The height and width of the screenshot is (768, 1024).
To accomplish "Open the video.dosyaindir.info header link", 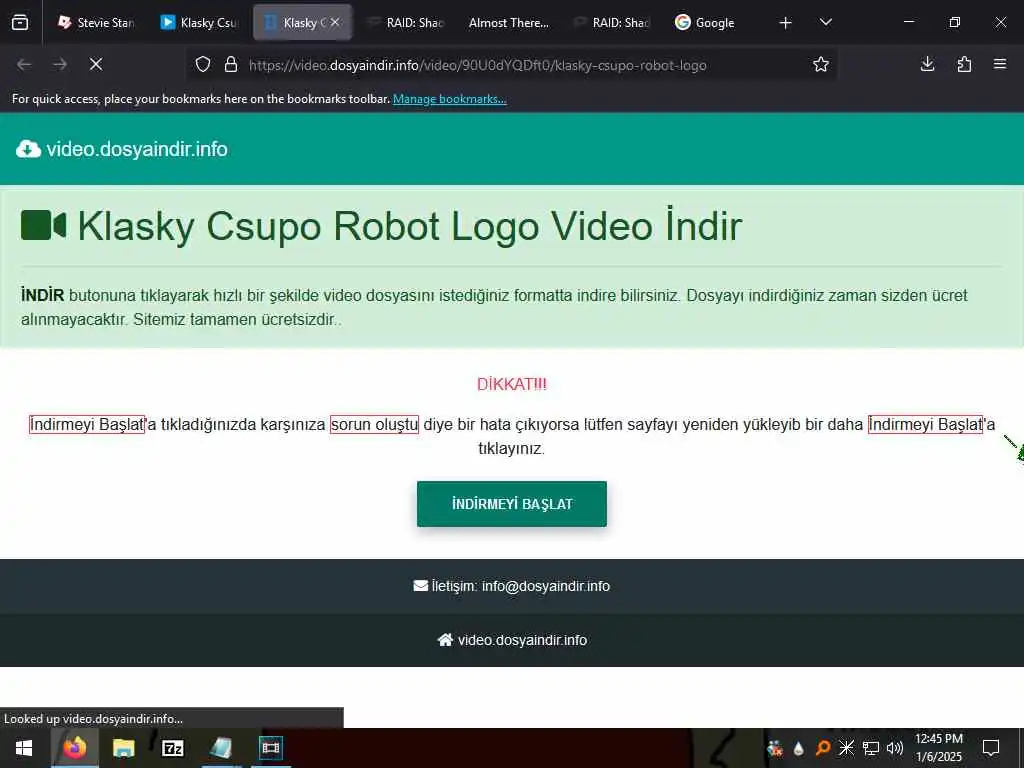I will 137,150.
